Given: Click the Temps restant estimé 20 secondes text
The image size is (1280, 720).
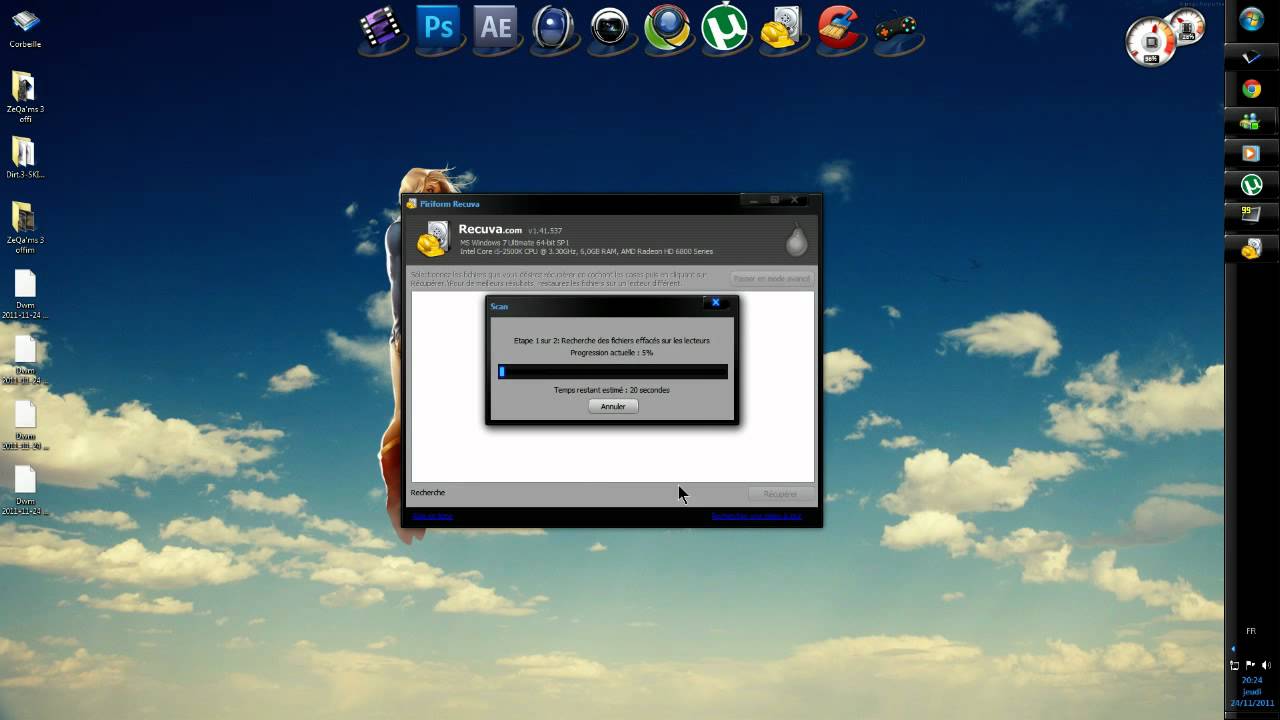Looking at the screenshot, I should 612,390.
